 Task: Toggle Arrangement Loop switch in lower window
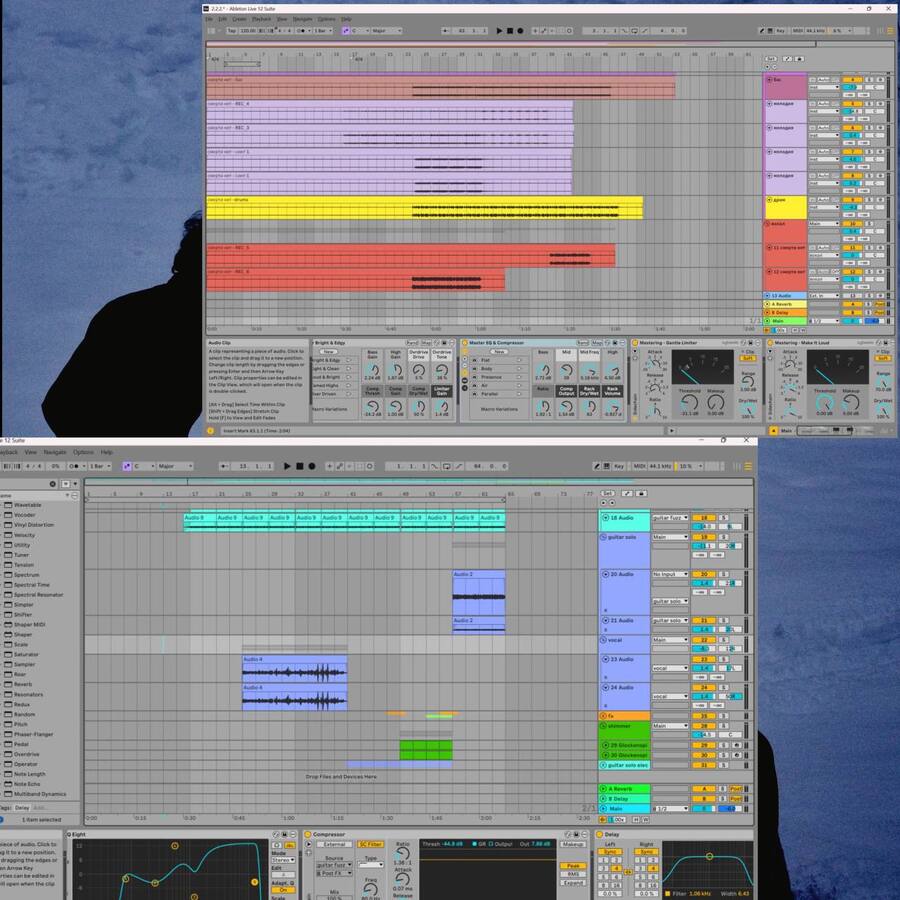pos(447,466)
